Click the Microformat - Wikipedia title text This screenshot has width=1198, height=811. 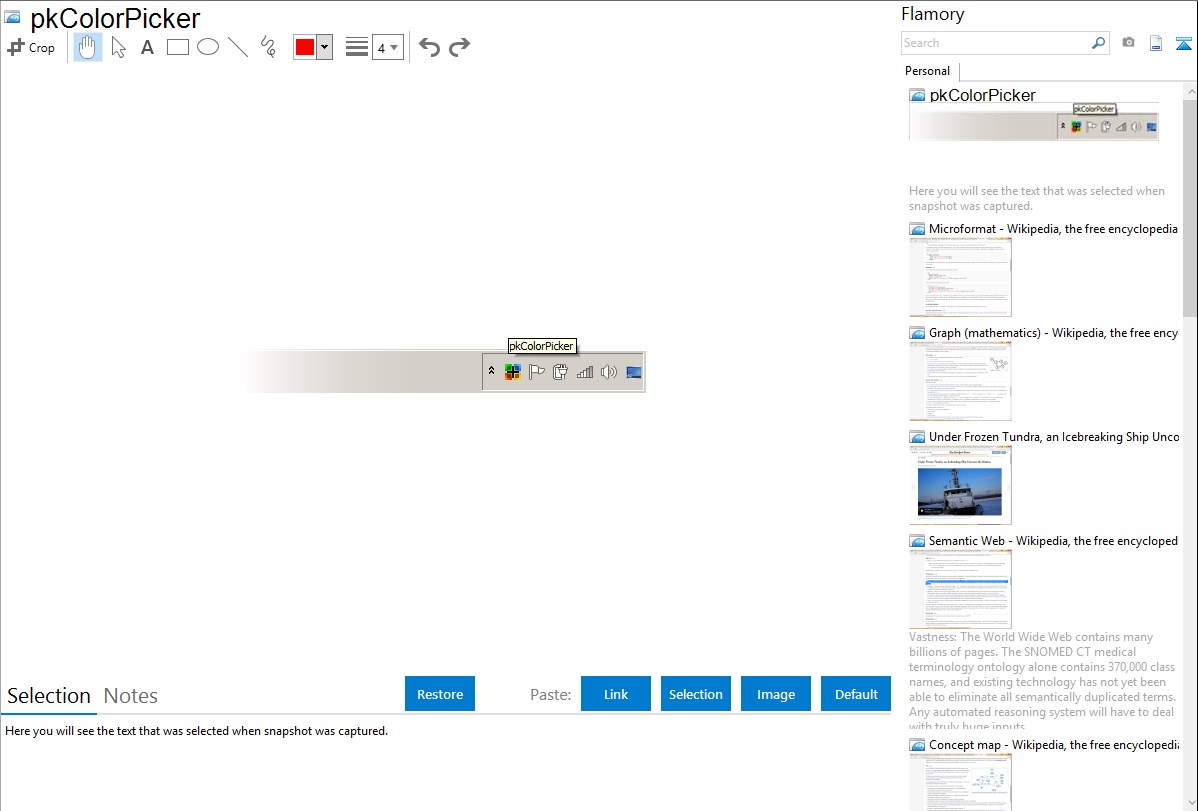click(x=1053, y=229)
